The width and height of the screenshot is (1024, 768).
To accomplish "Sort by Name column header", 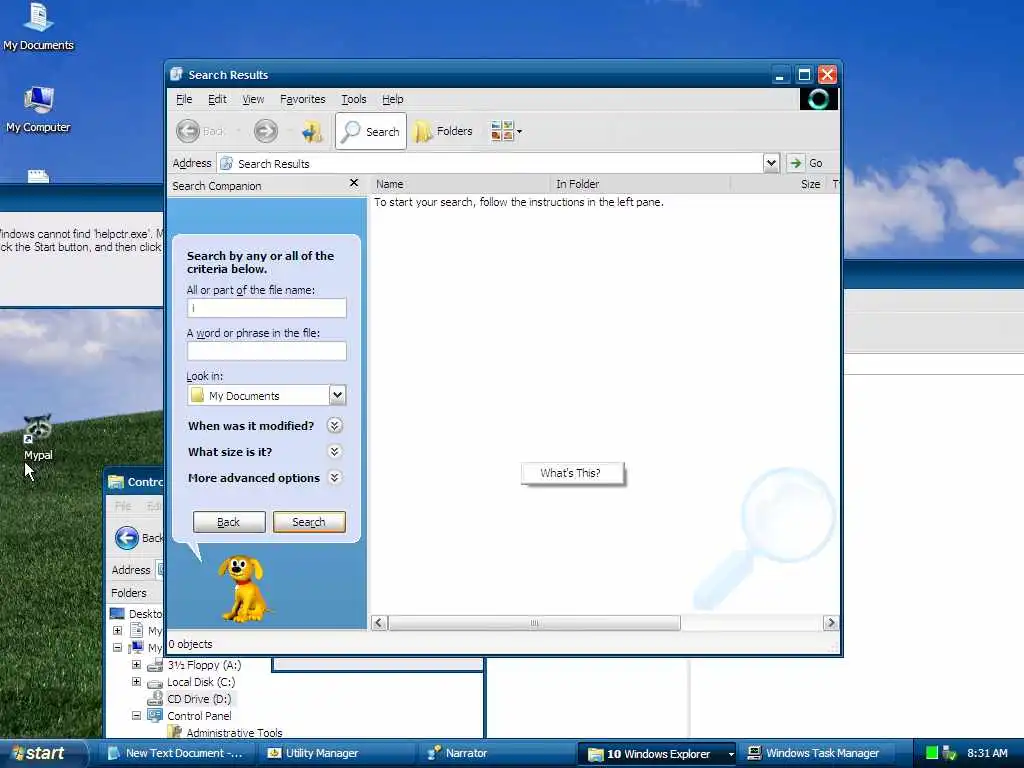I will (460, 184).
